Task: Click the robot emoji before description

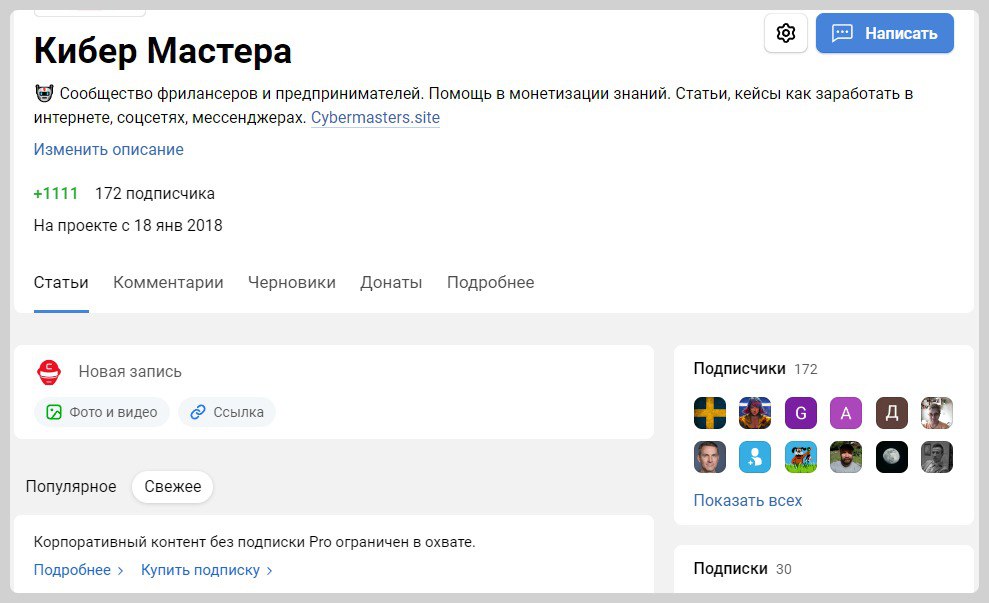Action: [44, 93]
